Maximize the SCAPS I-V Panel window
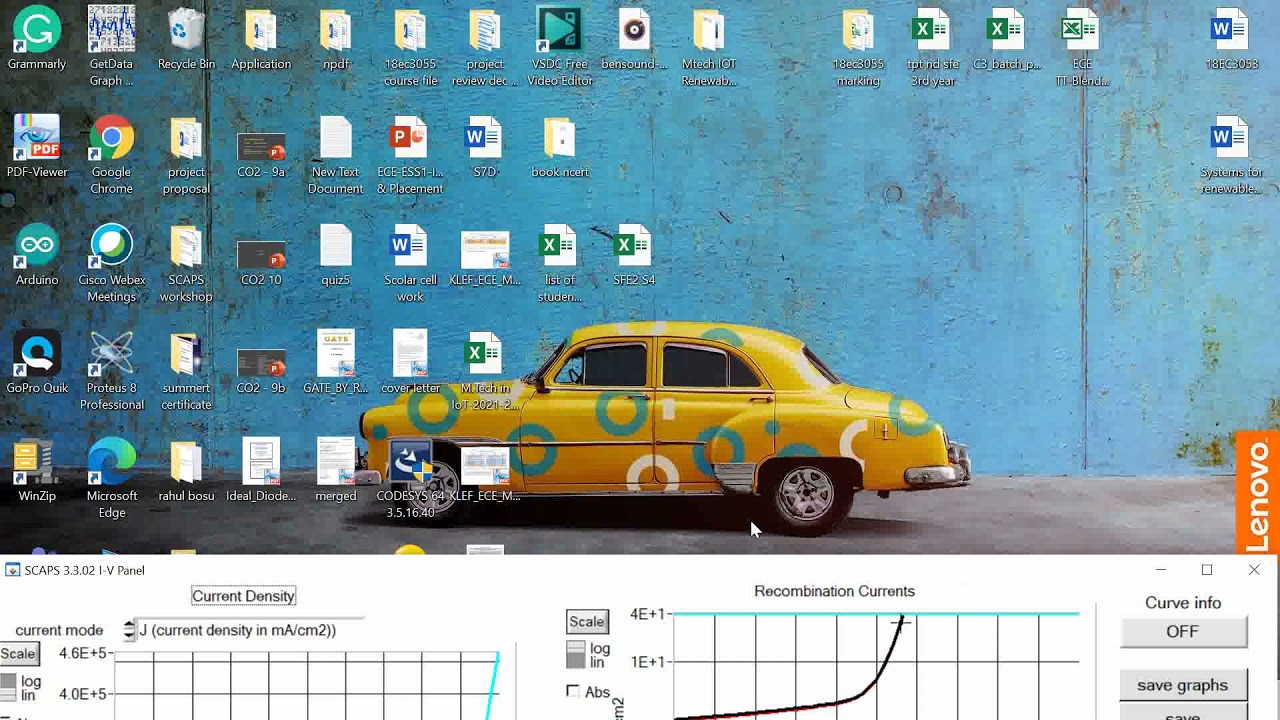Viewport: 1280px width, 720px height. [1207, 570]
